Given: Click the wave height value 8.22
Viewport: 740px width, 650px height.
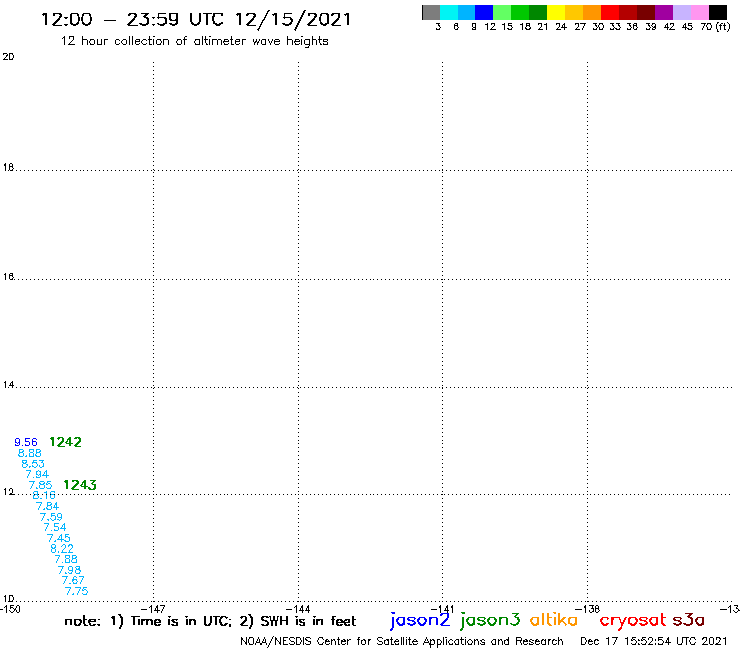Looking at the screenshot, I should click(x=62, y=549).
